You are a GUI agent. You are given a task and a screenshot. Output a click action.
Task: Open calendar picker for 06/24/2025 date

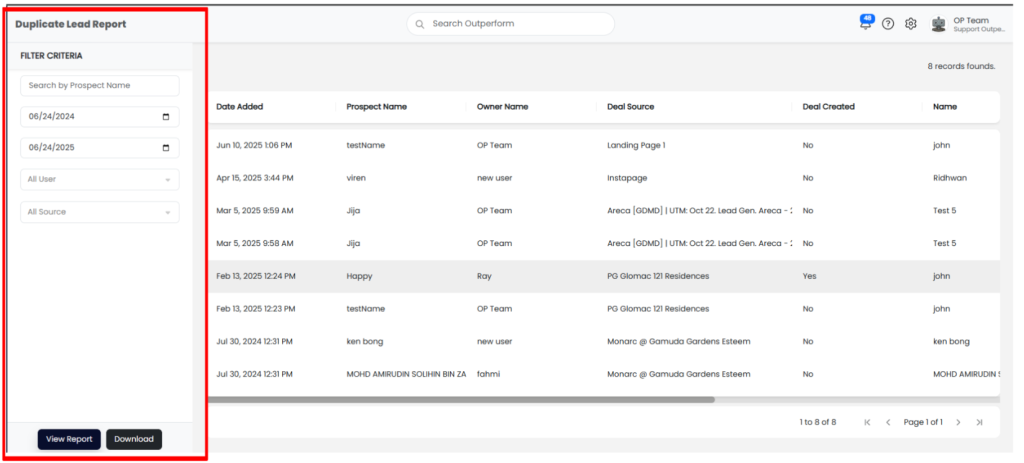[166, 148]
